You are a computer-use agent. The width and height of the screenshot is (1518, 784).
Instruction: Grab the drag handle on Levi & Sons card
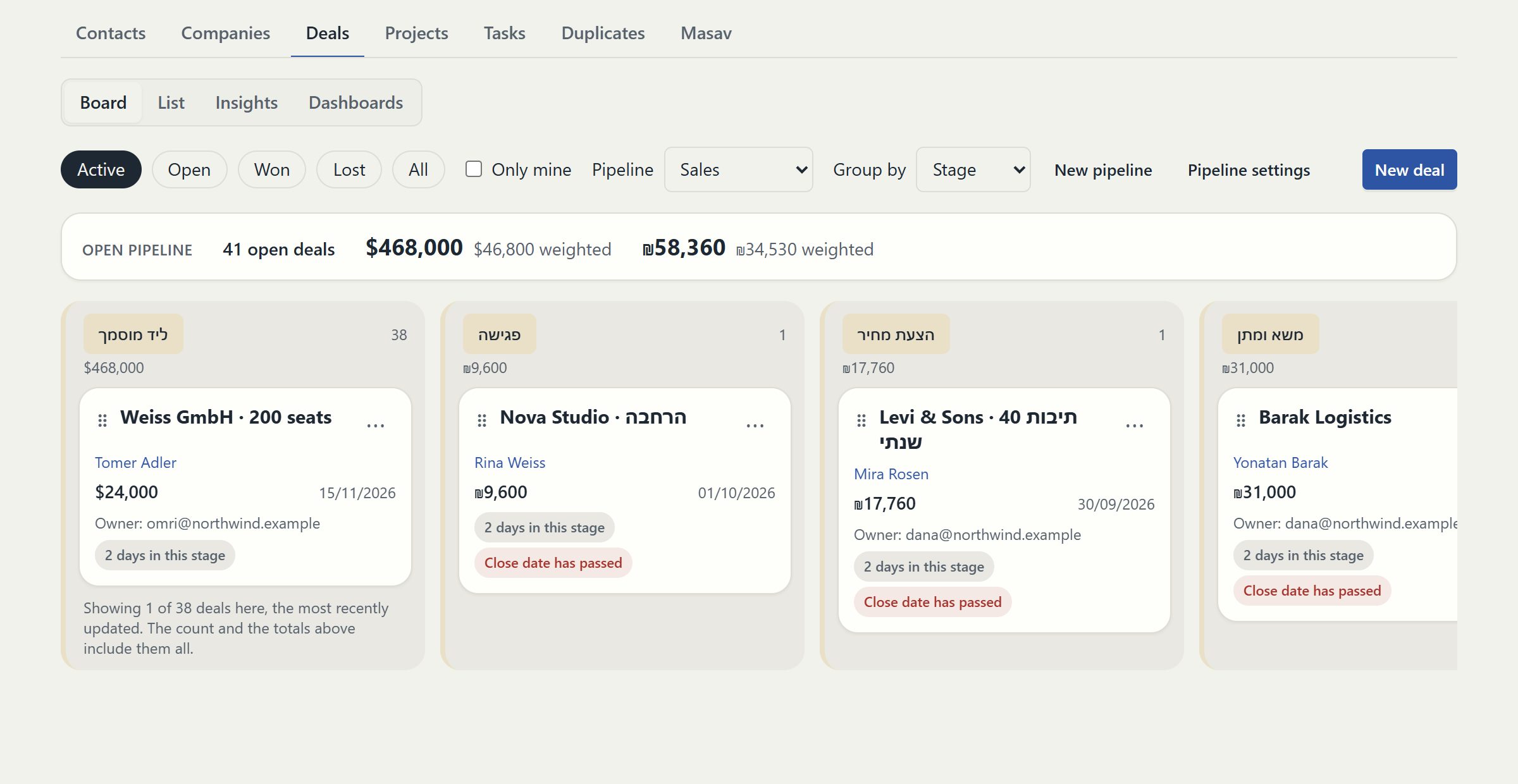(x=861, y=420)
